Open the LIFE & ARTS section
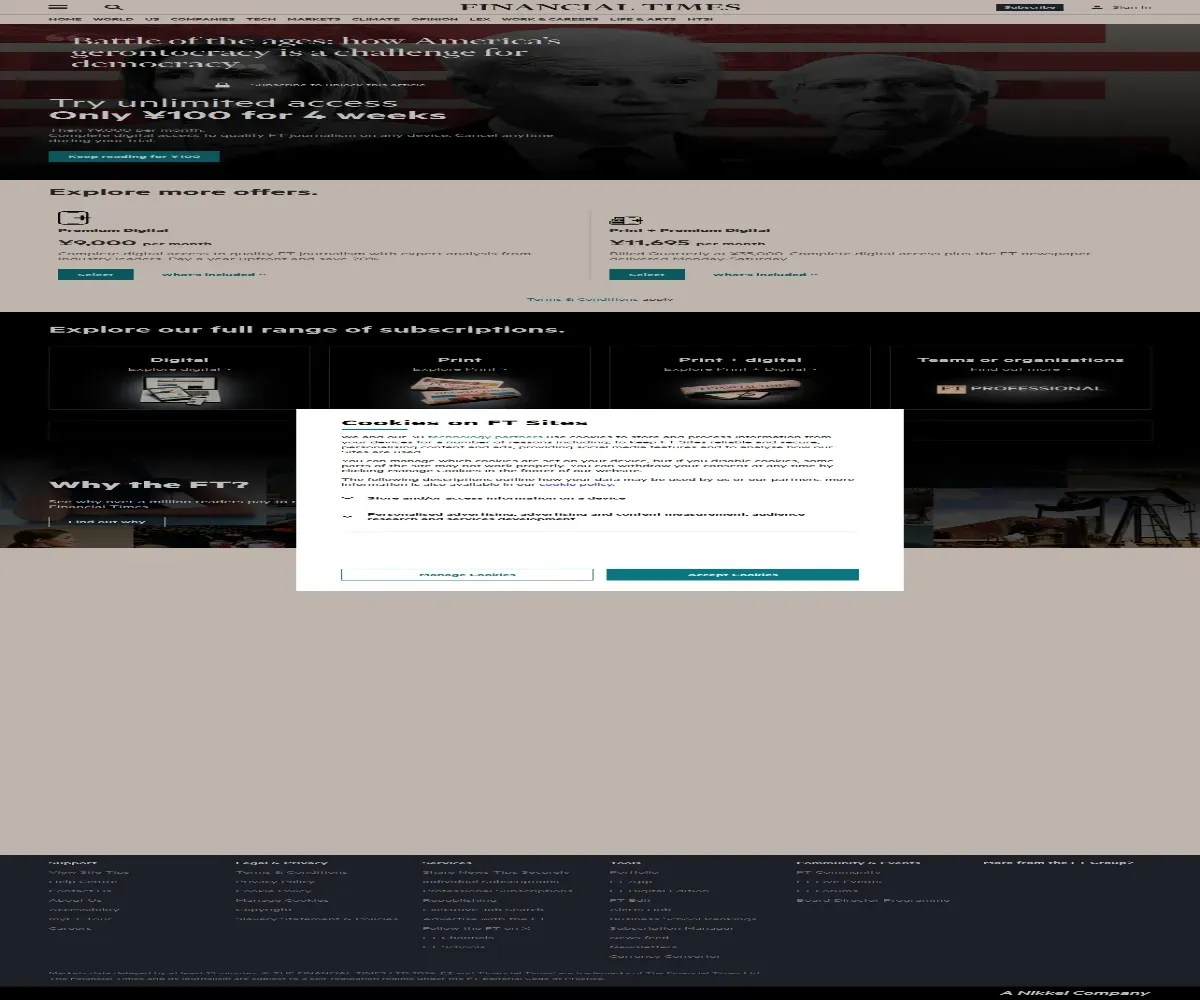 (643, 19)
